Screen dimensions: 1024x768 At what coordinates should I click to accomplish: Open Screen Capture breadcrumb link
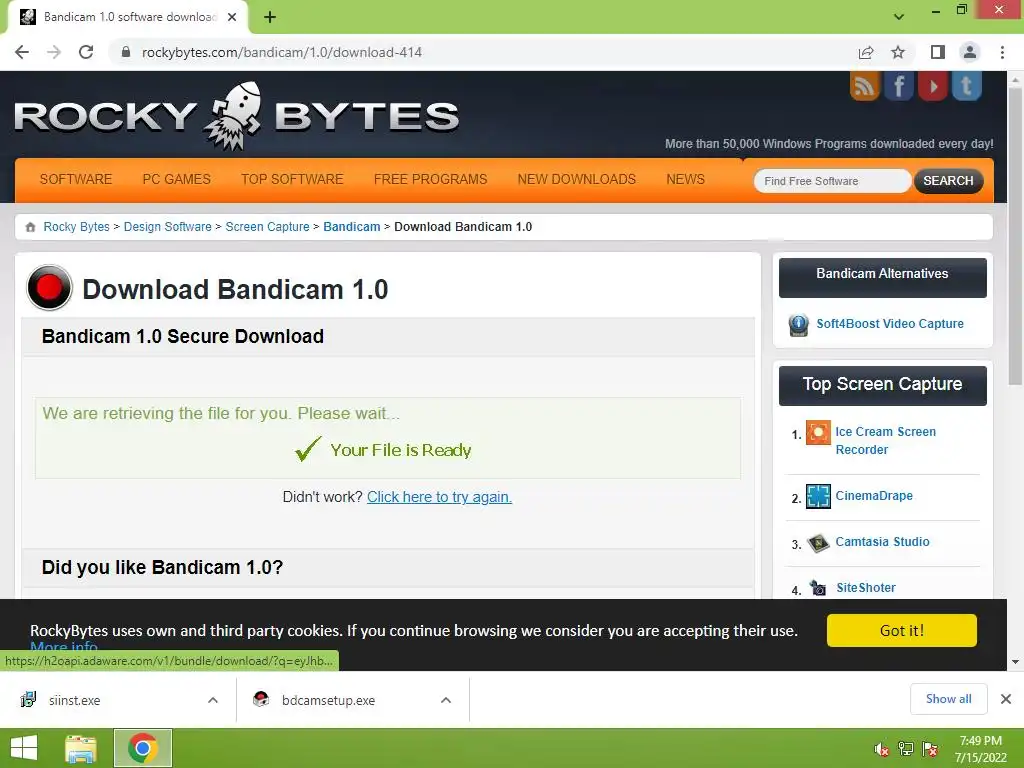coord(267,227)
